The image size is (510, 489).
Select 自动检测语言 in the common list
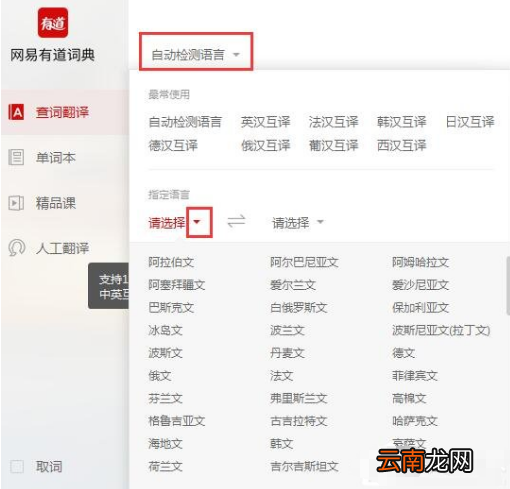click(185, 122)
